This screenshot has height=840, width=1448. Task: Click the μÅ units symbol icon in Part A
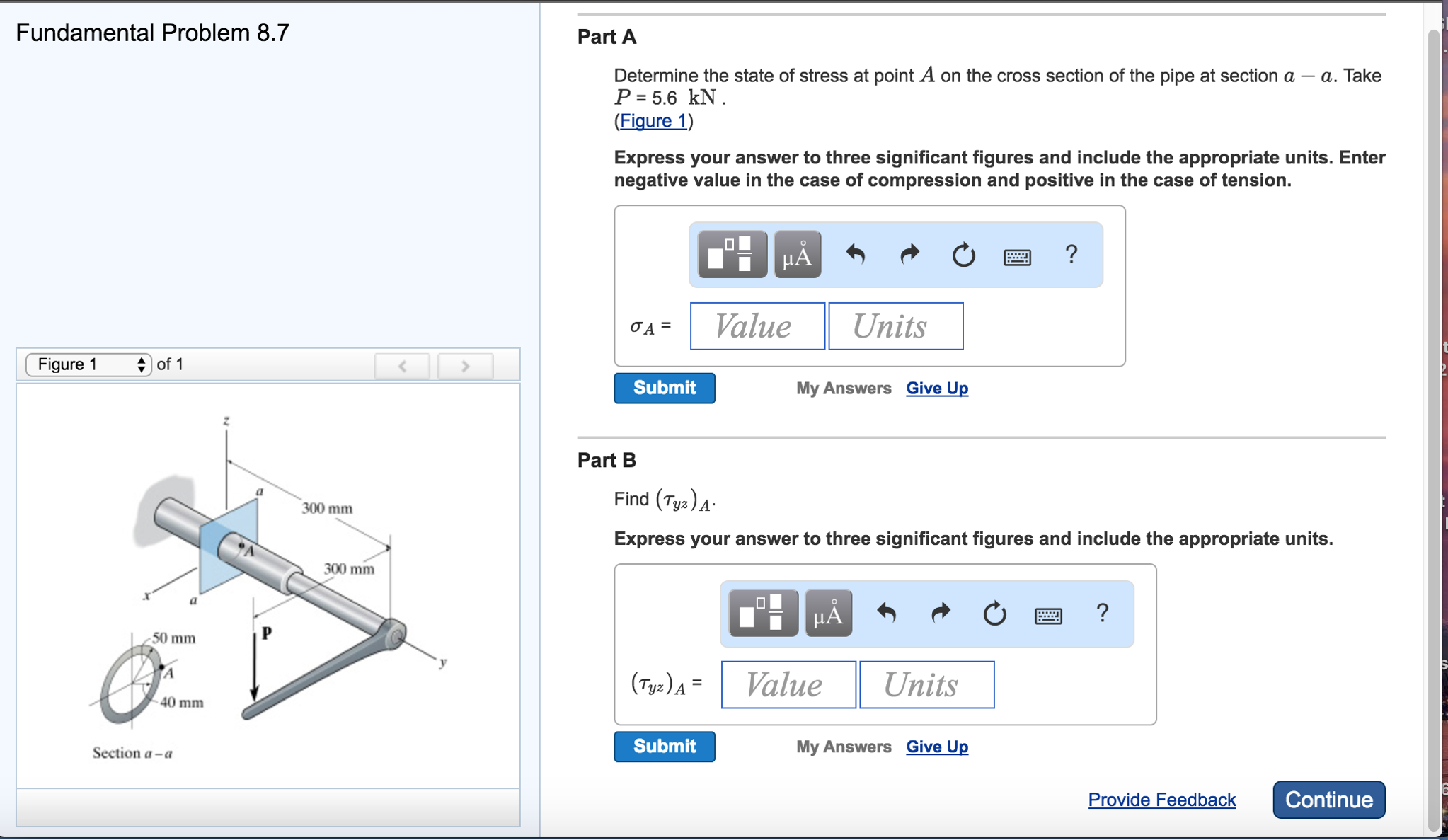[x=795, y=254]
